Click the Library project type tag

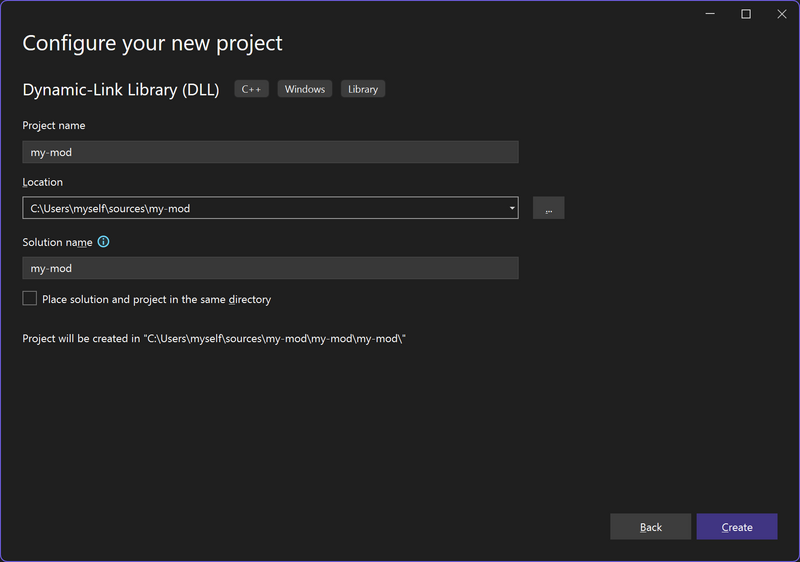pos(363,89)
